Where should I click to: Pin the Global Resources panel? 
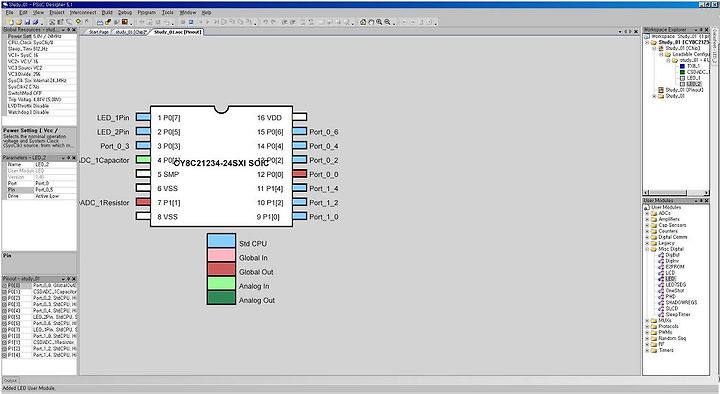click(x=68, y=29)
